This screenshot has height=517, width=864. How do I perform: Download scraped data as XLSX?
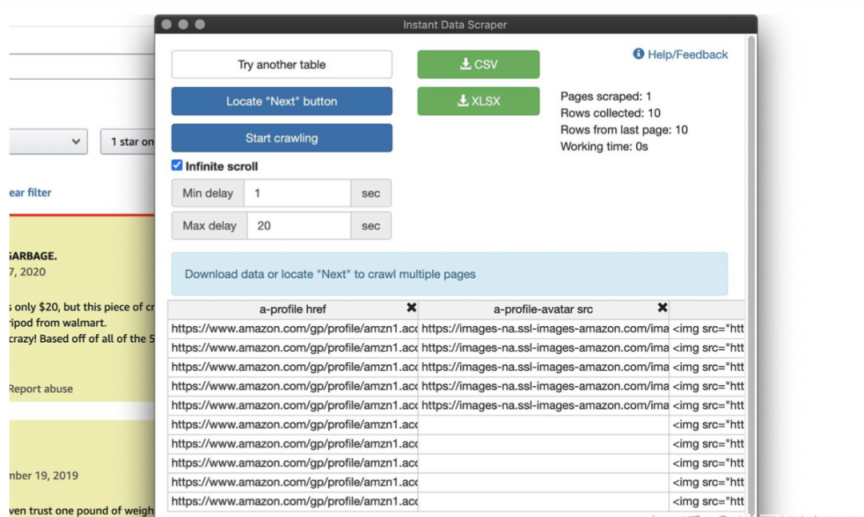[478, 101]
